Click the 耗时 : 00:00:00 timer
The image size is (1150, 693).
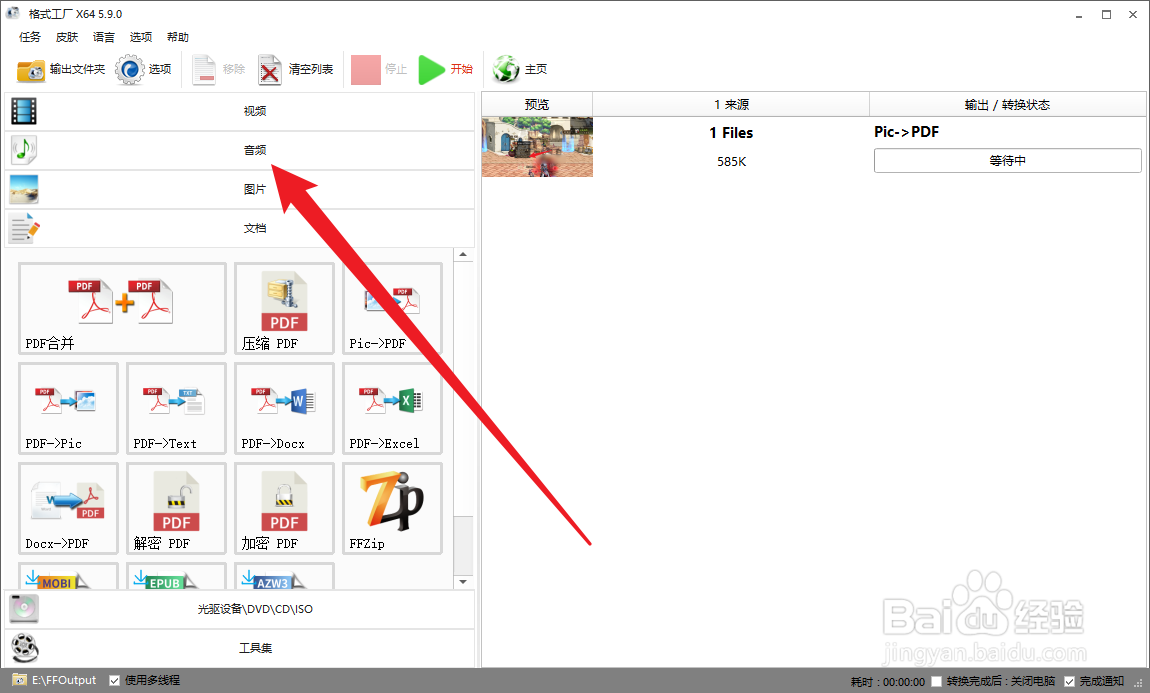point(887,682)
